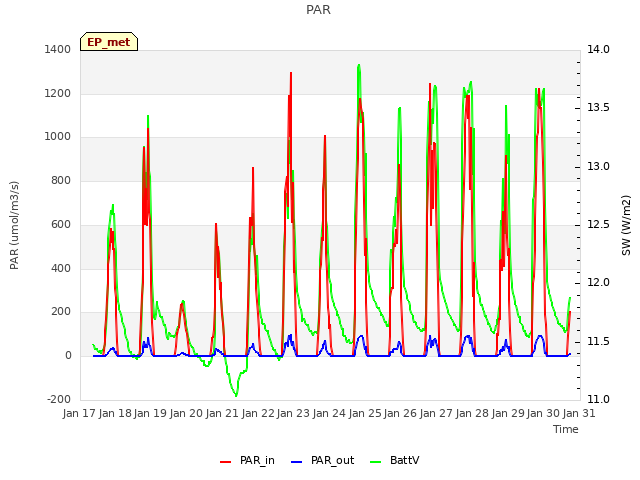Click the SW (W/m2) axis label
Screen dimensions: 640x480
[x=626, y=225]
